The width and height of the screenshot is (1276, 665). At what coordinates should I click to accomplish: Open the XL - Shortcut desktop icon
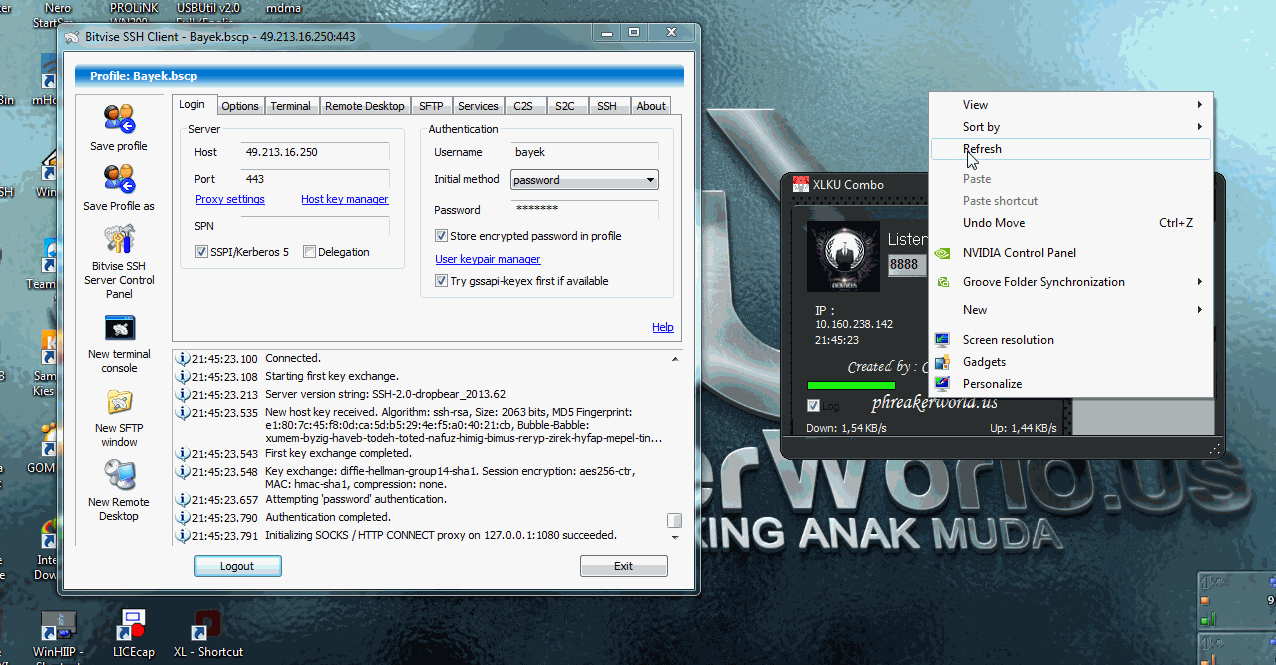pyautogui.click(x=207, y=625)
